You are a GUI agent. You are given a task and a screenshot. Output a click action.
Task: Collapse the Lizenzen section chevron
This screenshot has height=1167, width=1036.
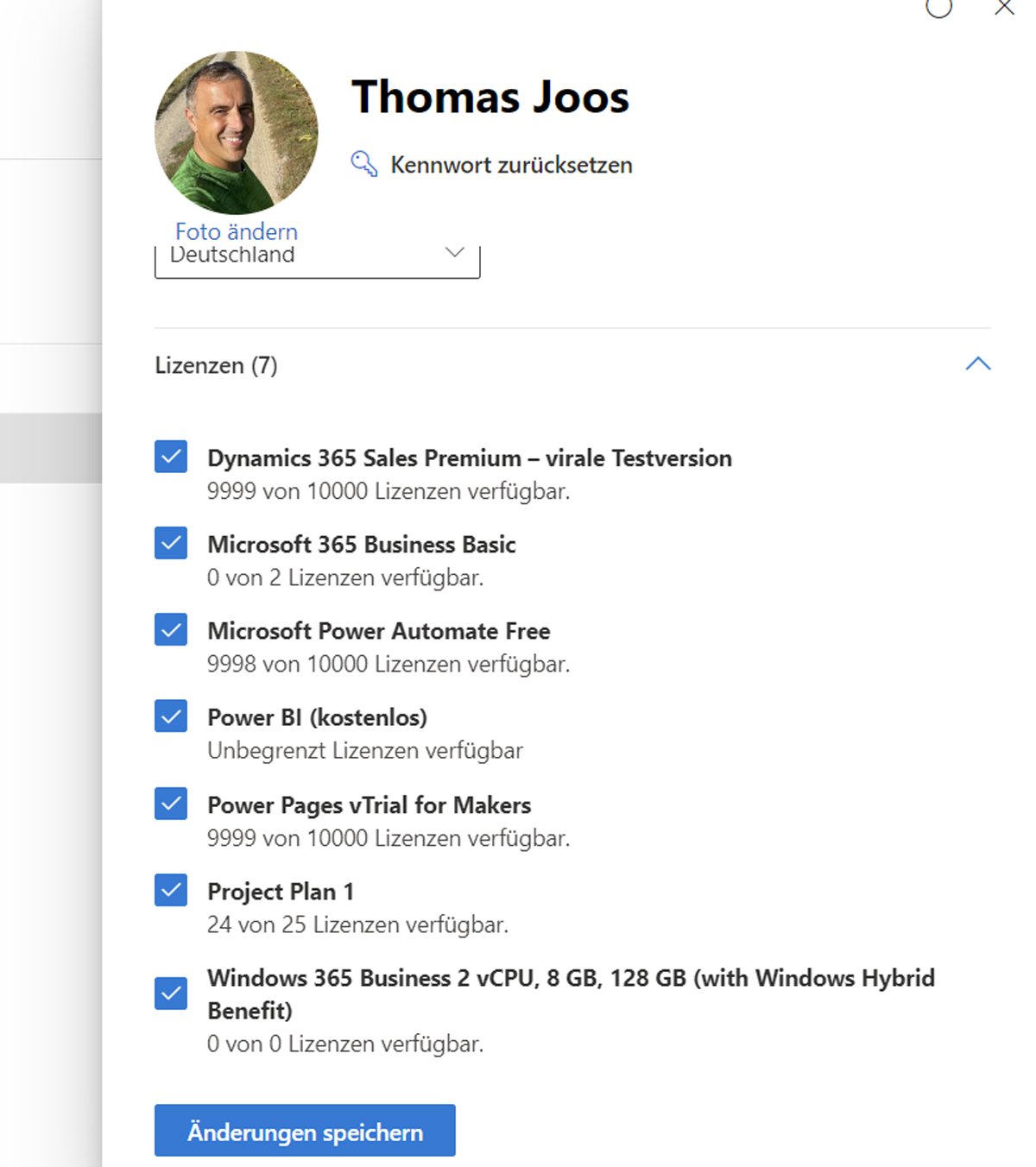point(977,363)
